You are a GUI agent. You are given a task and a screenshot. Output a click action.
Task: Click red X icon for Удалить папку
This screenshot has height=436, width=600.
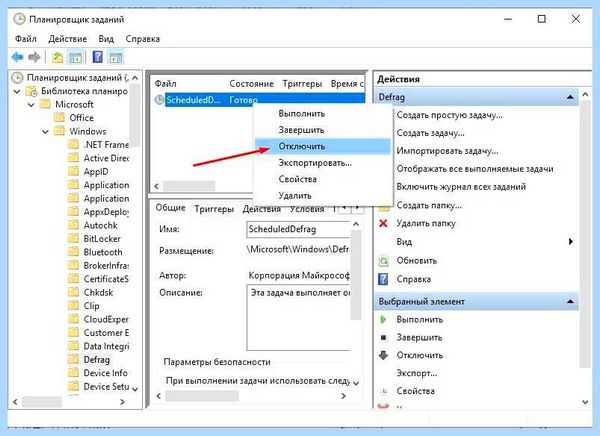tap(383, 223)
